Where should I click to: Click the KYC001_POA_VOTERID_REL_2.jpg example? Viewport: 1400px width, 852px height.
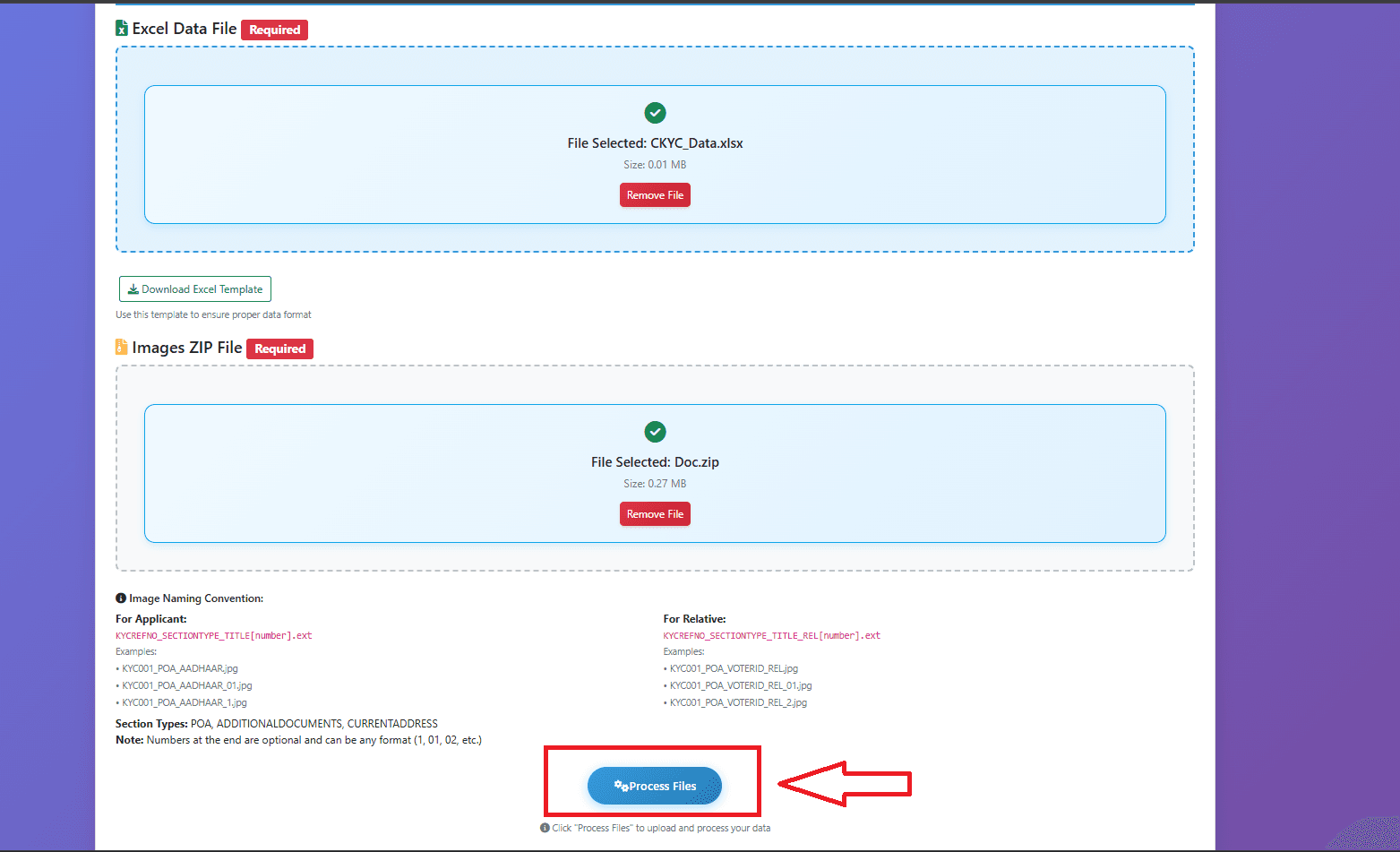pyautogui.click(x=738, y=702)
